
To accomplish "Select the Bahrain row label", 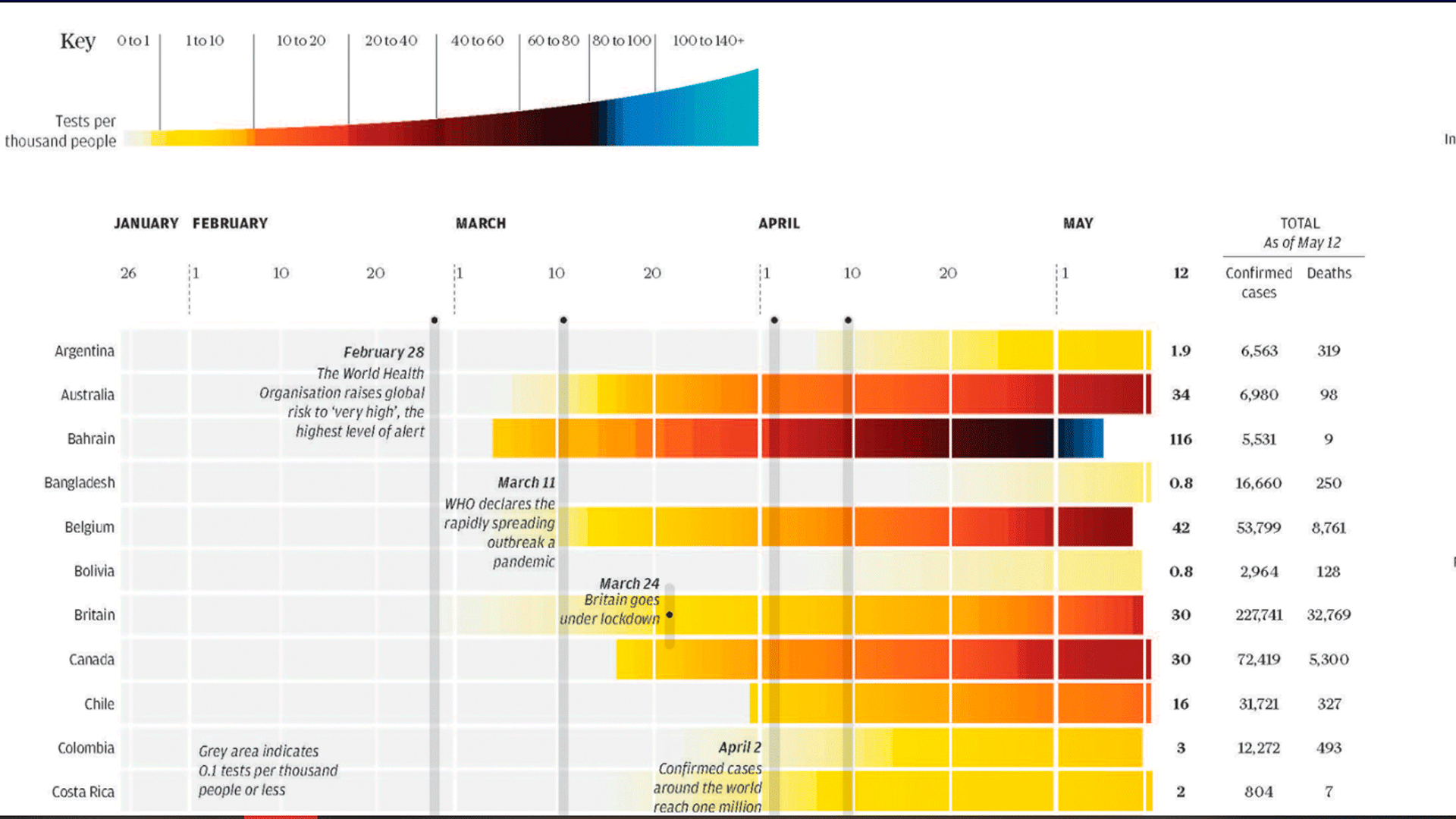I will [x=91, y=439].
